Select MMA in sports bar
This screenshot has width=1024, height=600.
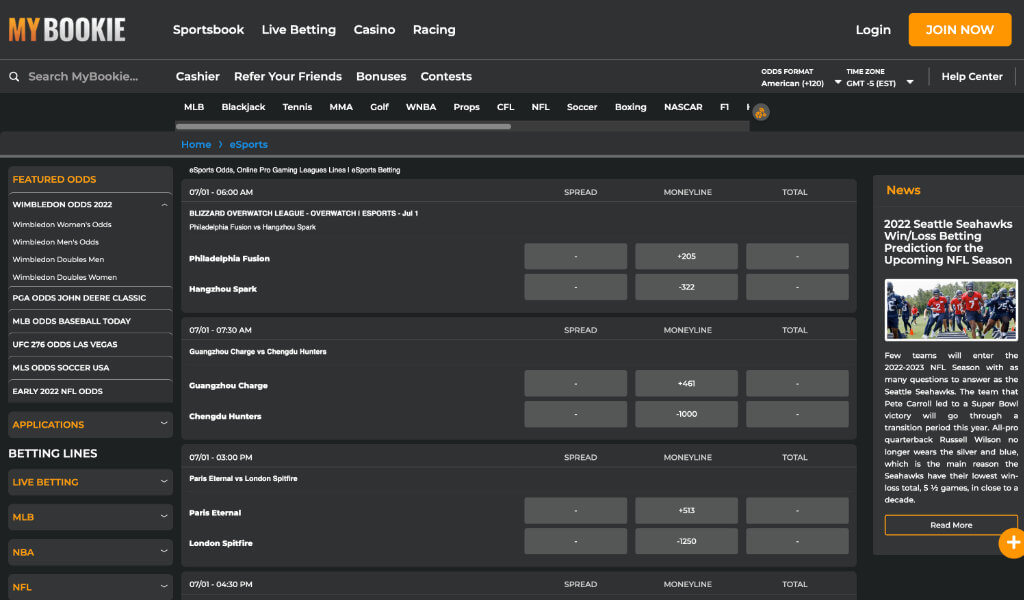(341, 107)
